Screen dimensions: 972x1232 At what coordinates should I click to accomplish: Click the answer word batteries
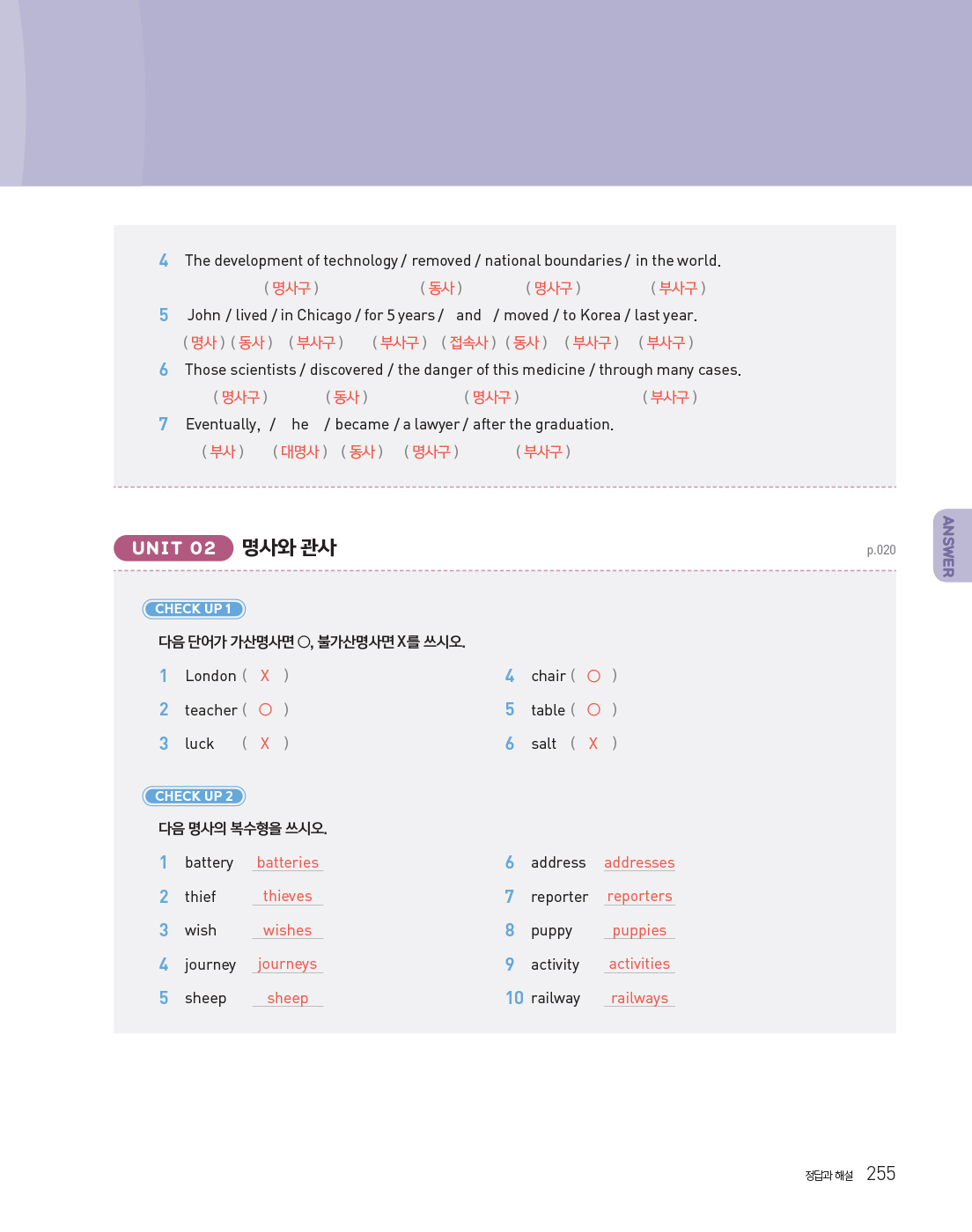(x=288, y=862)
